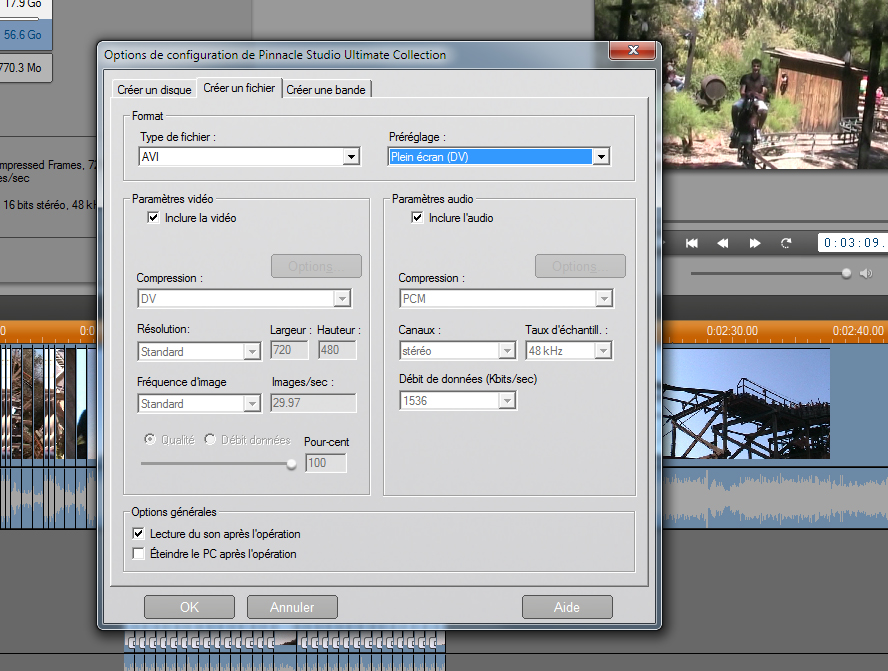888x671 pixels.
Task: Click the clip strip on the timeline at left
Action: 48,403
